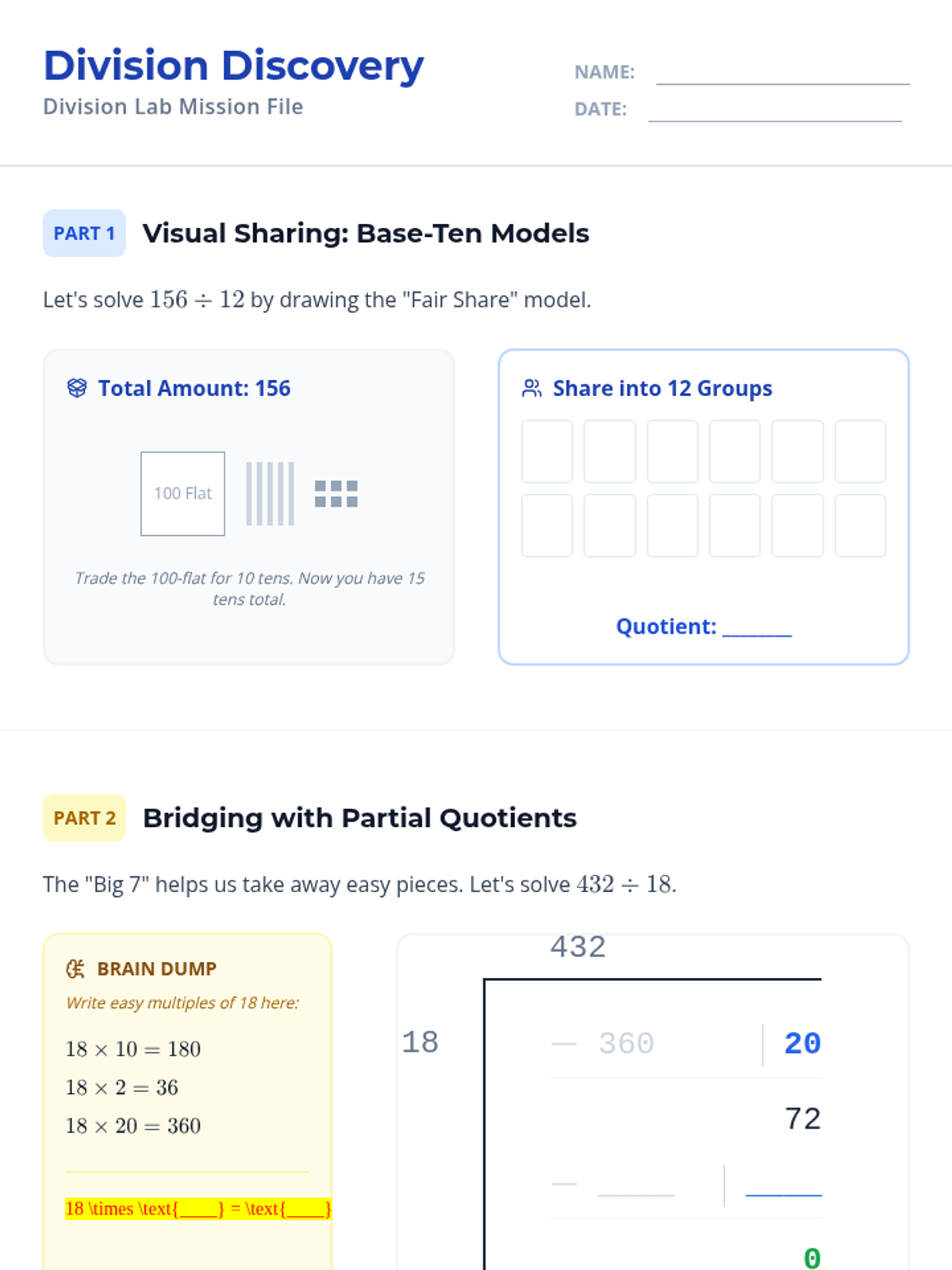Image resolution: width=952 pixels, height=1270 pixels.
Task: Select the last group box in top row
Action: point(860,452)
